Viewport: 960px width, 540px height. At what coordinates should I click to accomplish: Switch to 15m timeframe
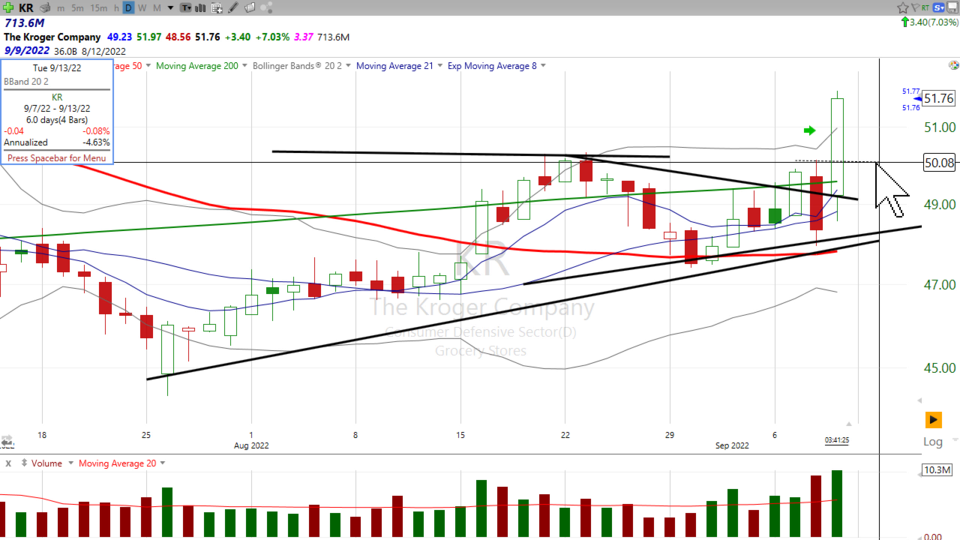pyautogui.click(x=99, y=8)
